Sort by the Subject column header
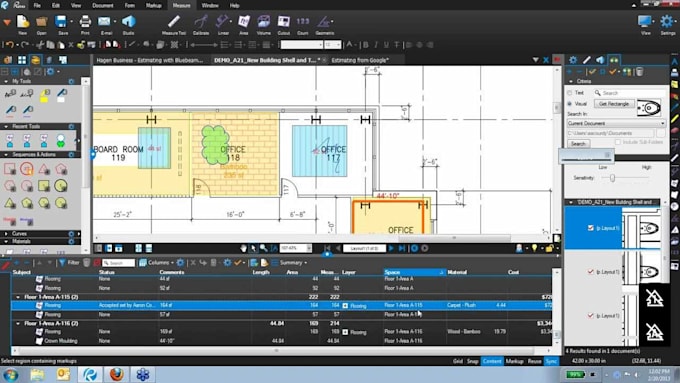 (22, 272)
